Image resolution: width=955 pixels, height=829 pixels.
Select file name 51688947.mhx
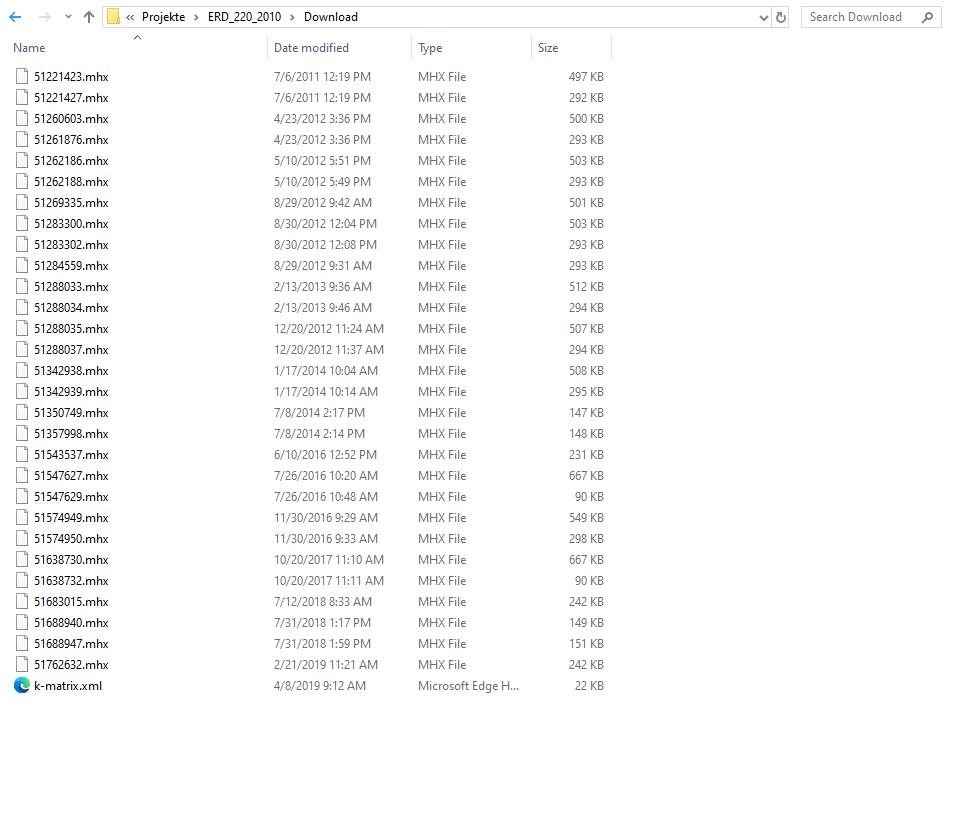click(71, 644)
